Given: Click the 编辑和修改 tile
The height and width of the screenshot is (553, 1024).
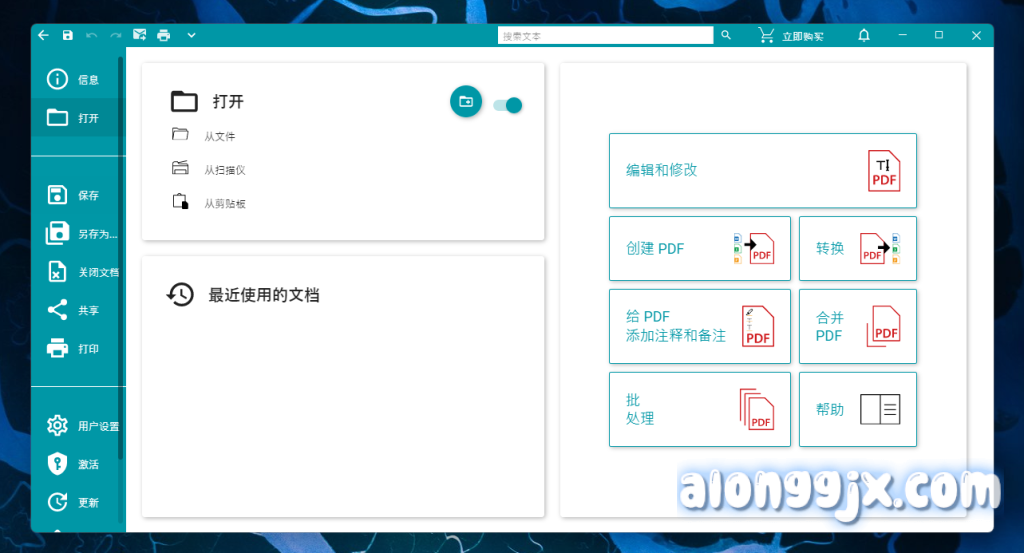Looking at the screenshot, I should [x=762, y=170].
